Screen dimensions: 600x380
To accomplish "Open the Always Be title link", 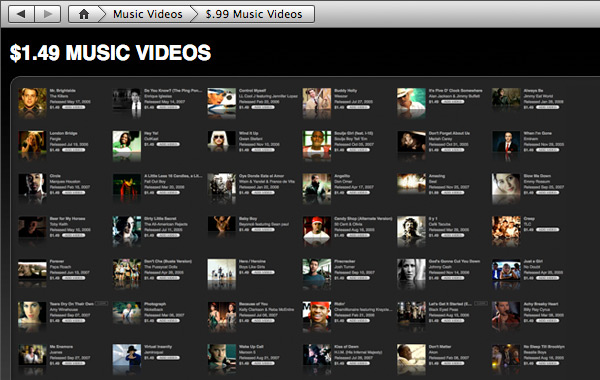I will tap(533, 91).
